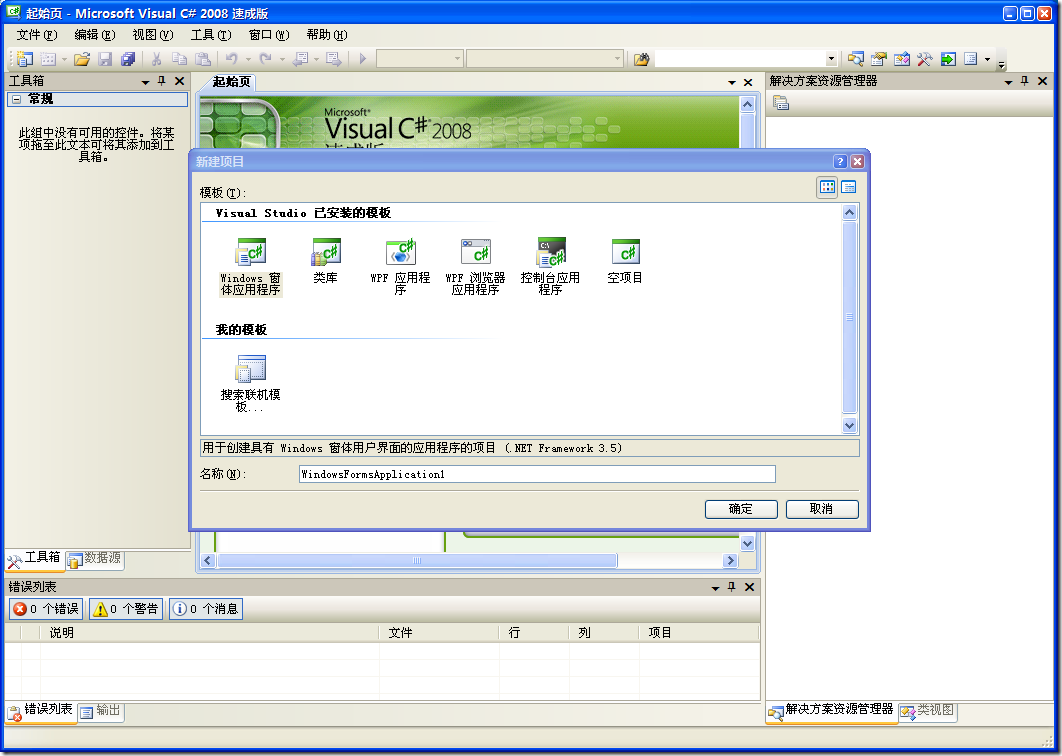1062x756 pixels.
Task: Click the 说明 column header in error list
Action: point(209,633)
